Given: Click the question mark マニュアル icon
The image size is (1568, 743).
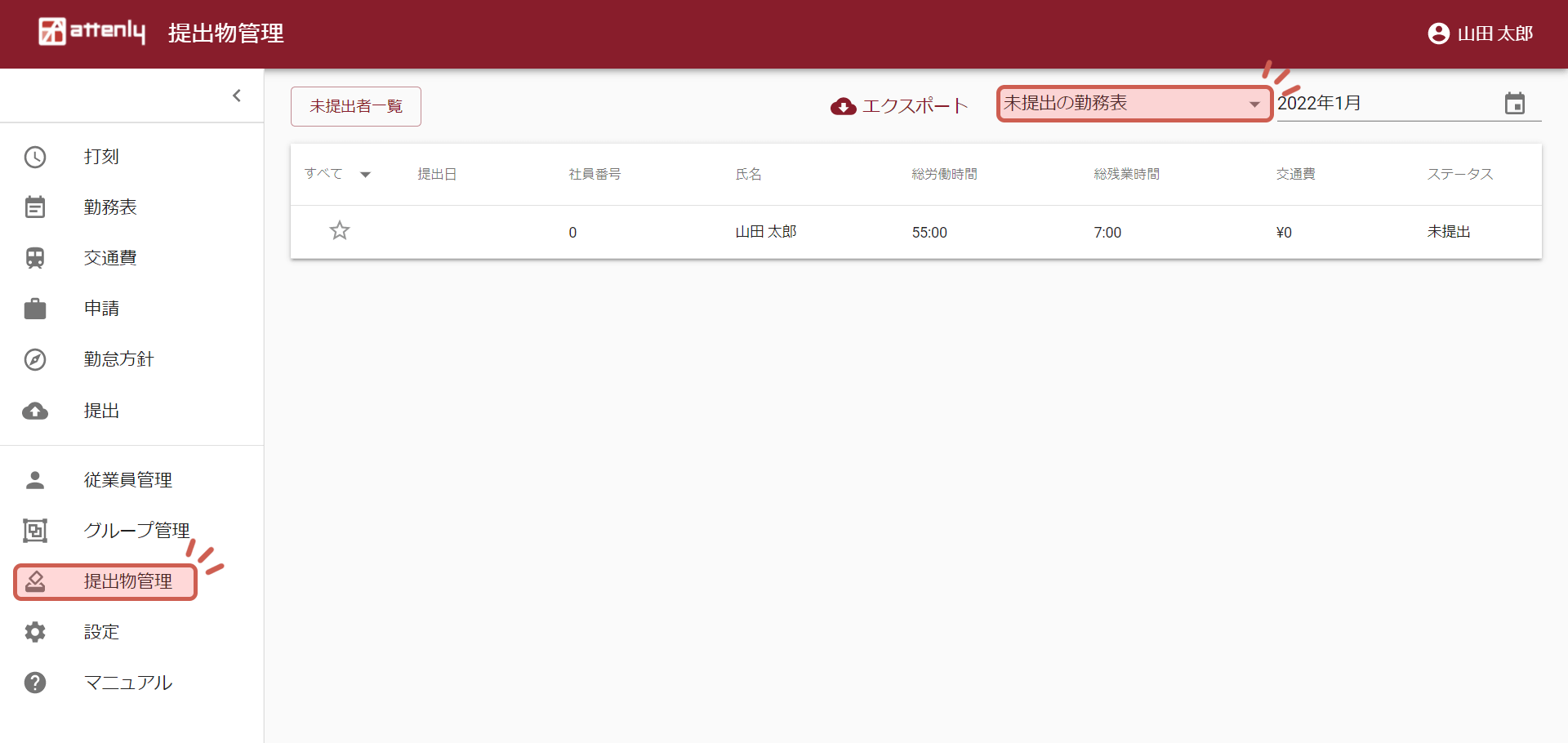Looking at the screenshot, I should [35, 683].
